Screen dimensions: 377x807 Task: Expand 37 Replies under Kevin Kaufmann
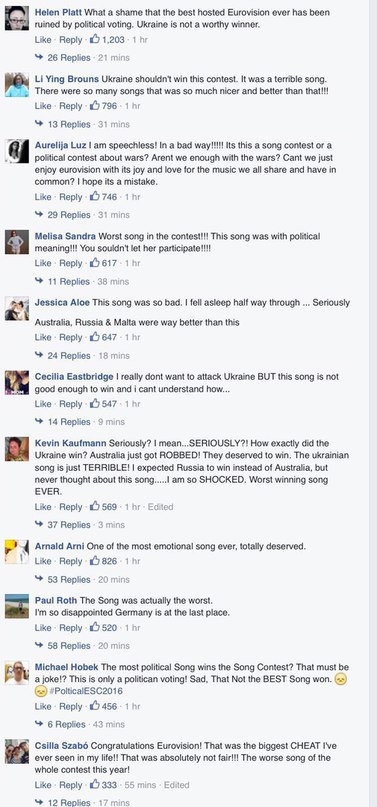tap(69, 525)
